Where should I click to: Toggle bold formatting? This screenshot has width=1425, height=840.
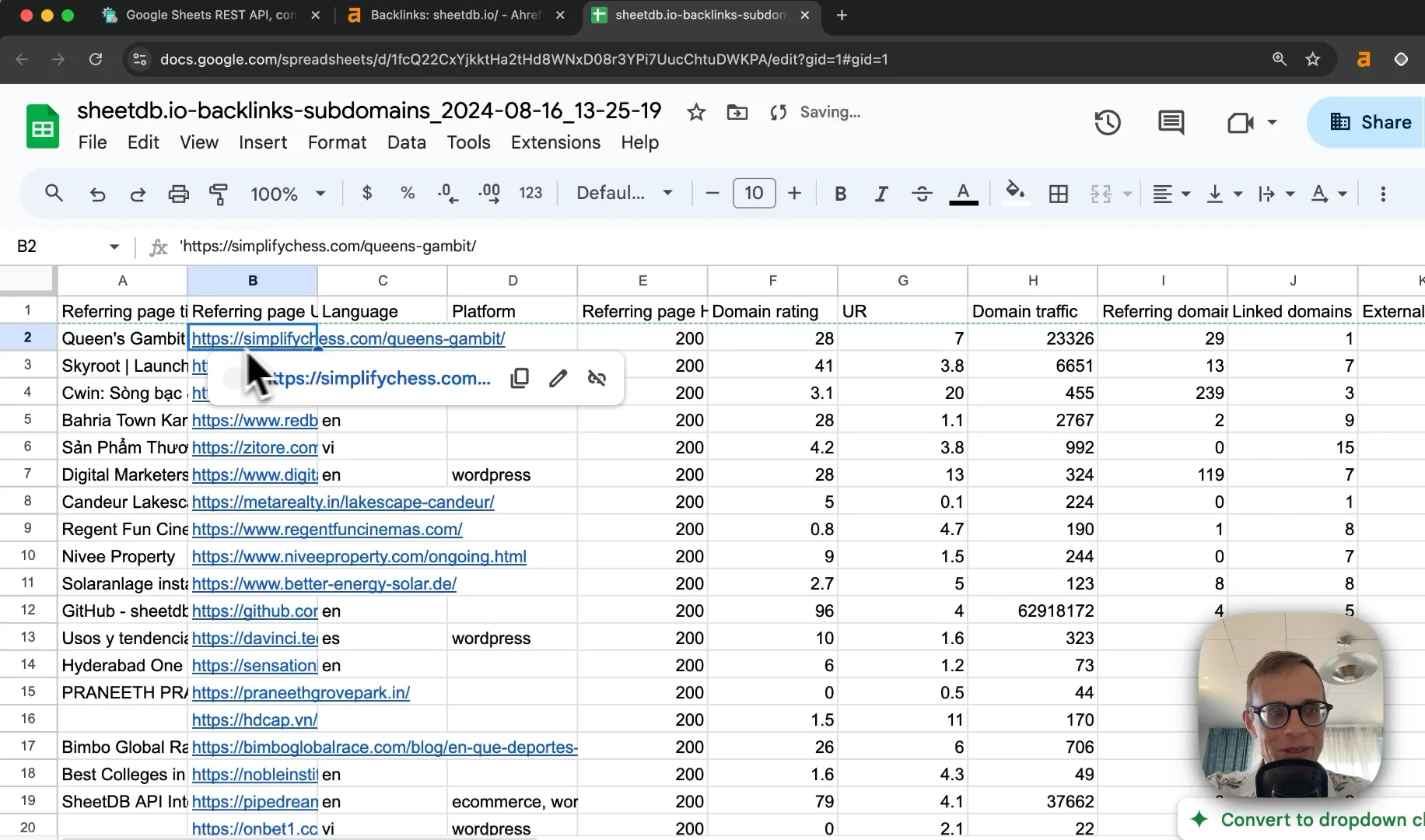[840, 194]
